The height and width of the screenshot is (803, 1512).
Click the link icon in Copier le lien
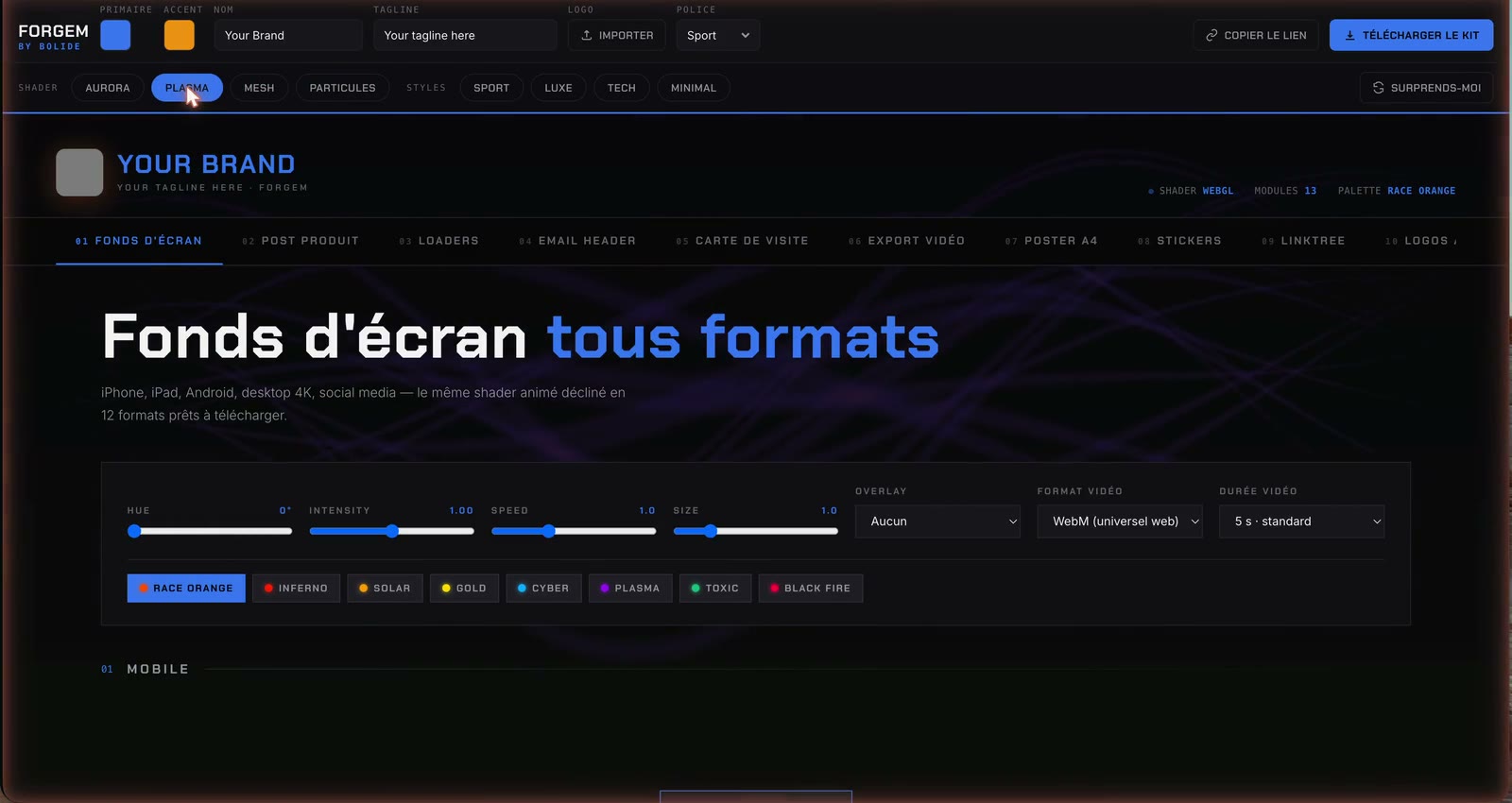coord(1211,35)
